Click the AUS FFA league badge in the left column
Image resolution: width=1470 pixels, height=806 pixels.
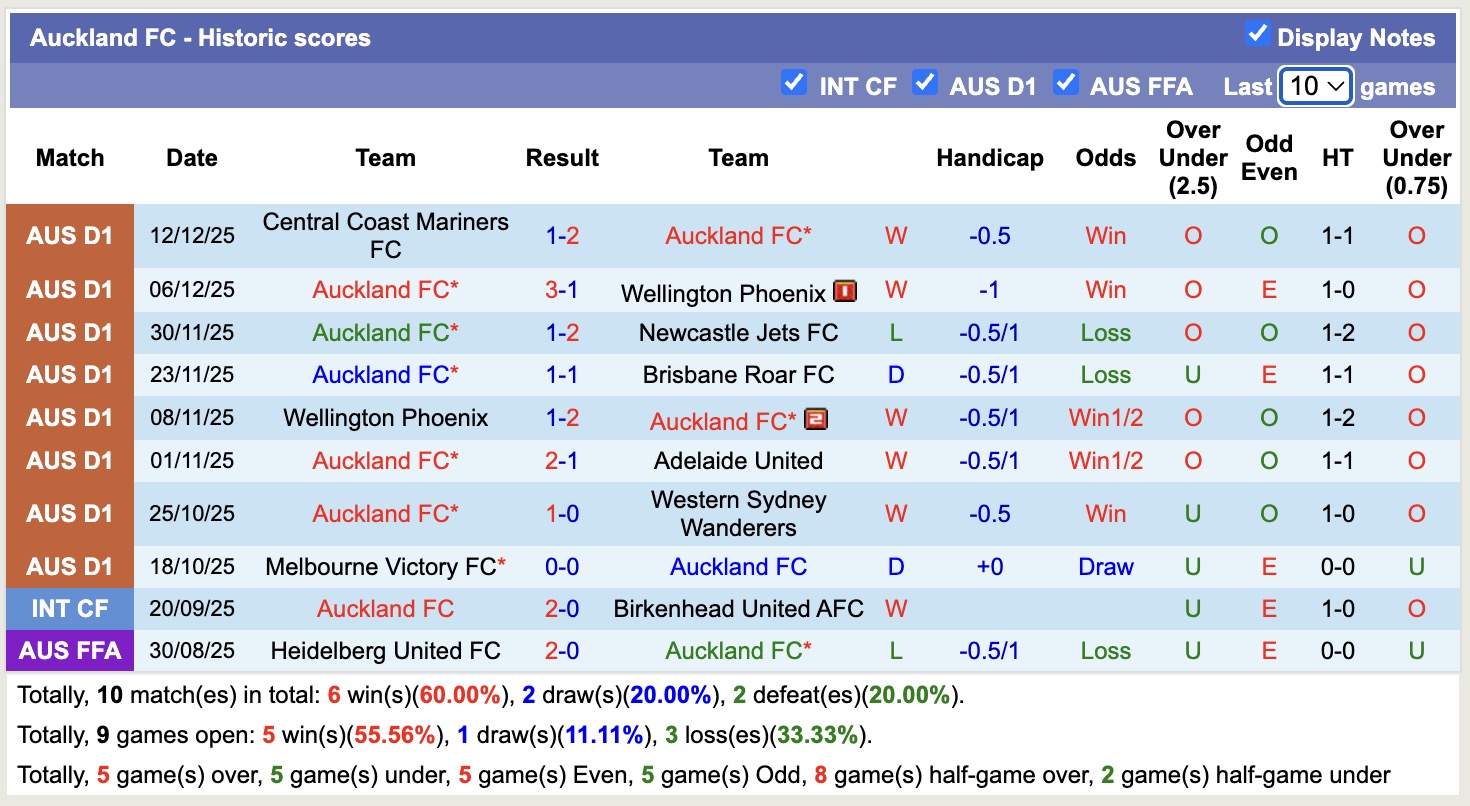click(x=70, y=650)
